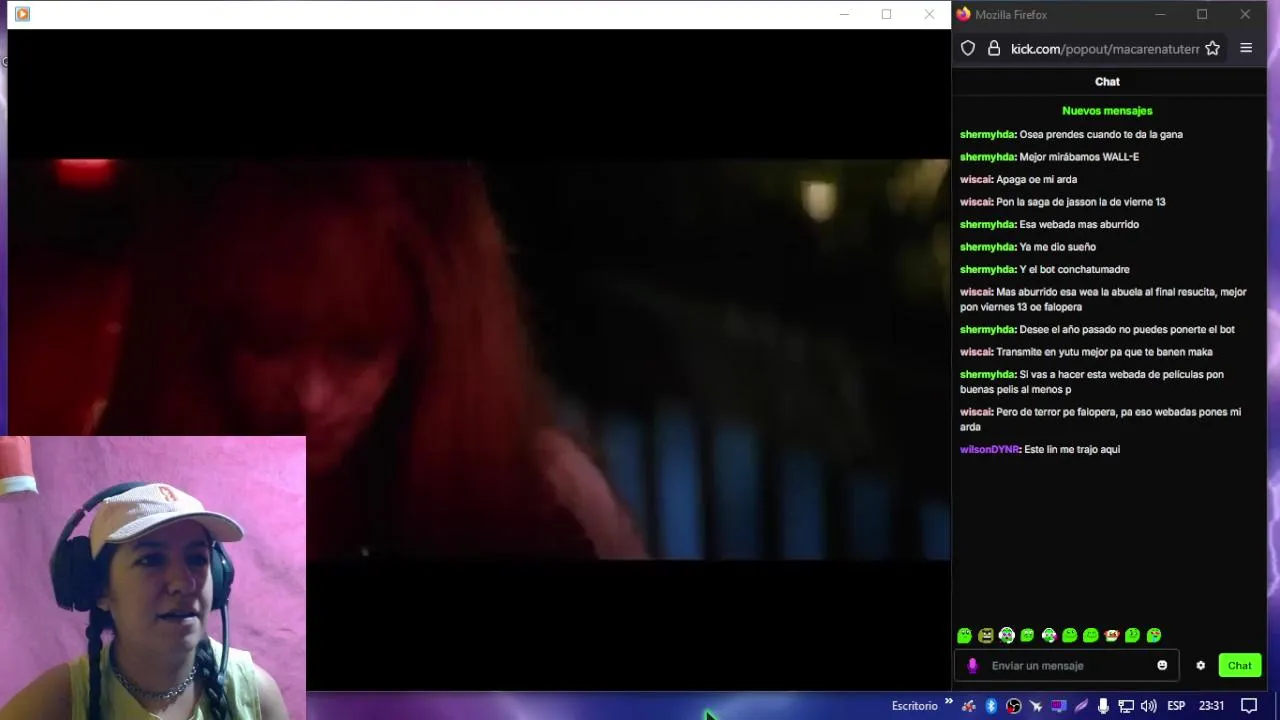Expand the Escritorio toolbar chevron

pyautogui.click(x=948, y=702)
